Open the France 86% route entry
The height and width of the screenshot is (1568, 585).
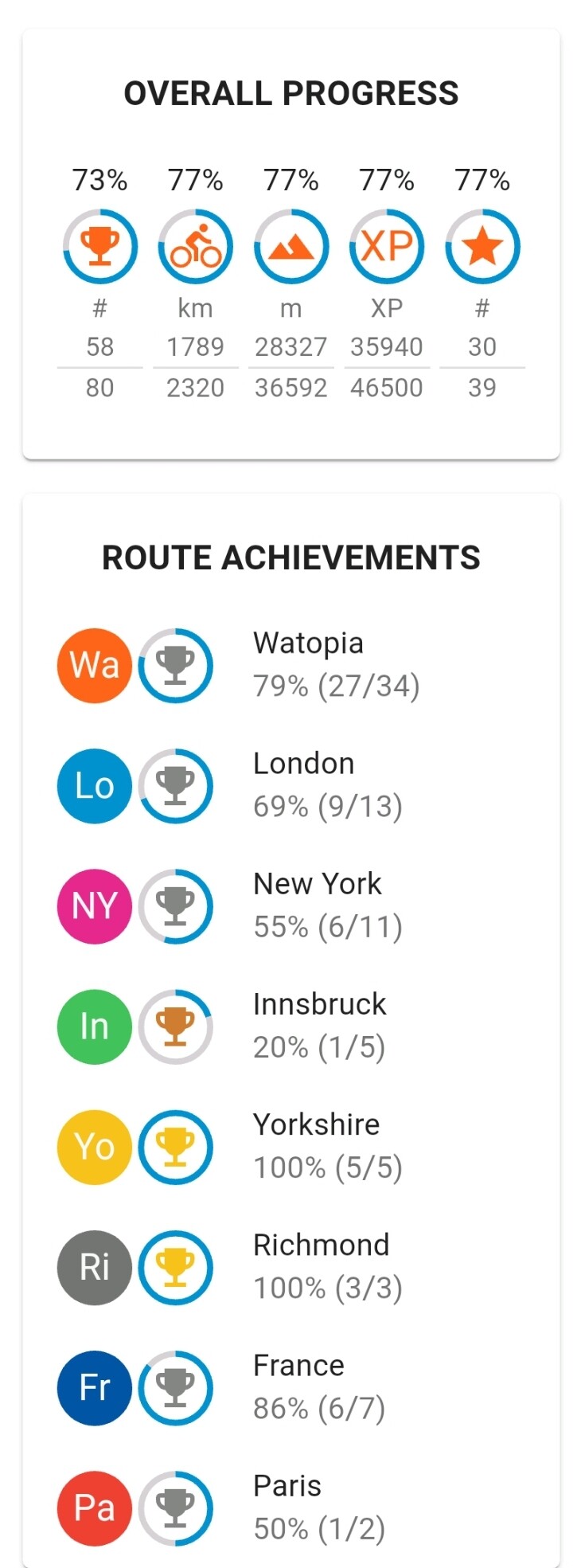[x=291, y=1388]
